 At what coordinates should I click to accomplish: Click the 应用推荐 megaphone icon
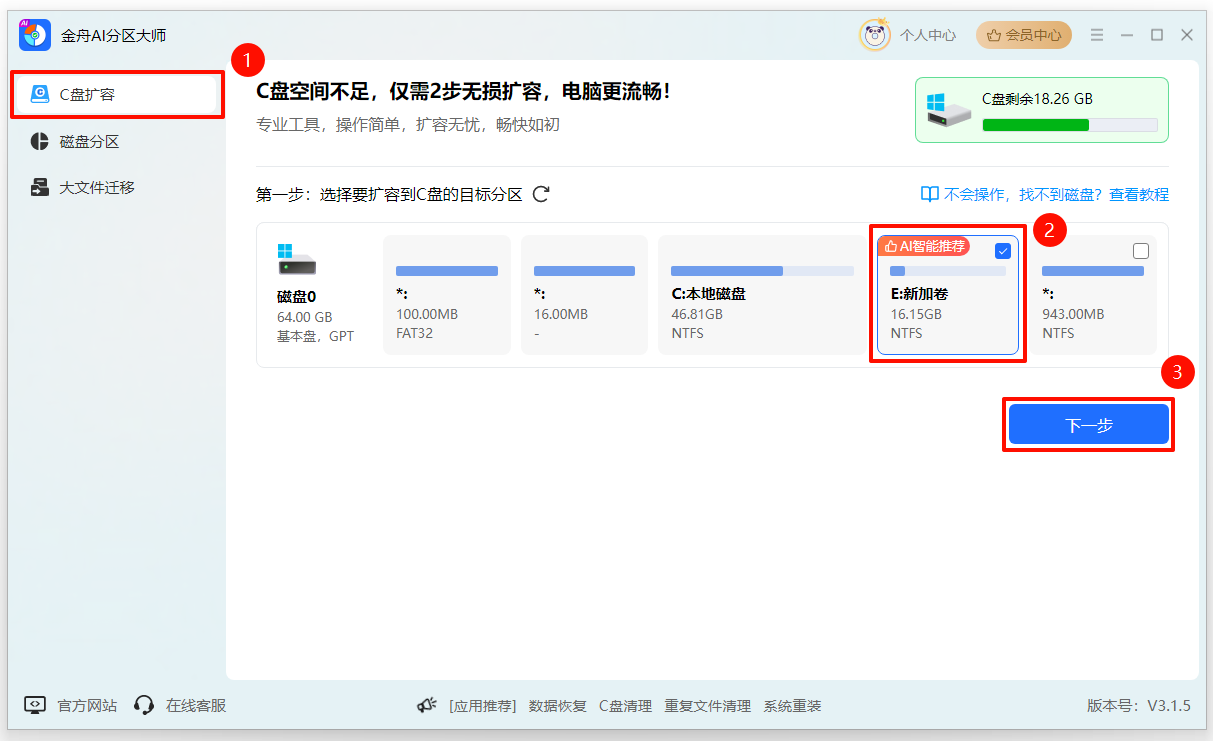pos(425,704)
